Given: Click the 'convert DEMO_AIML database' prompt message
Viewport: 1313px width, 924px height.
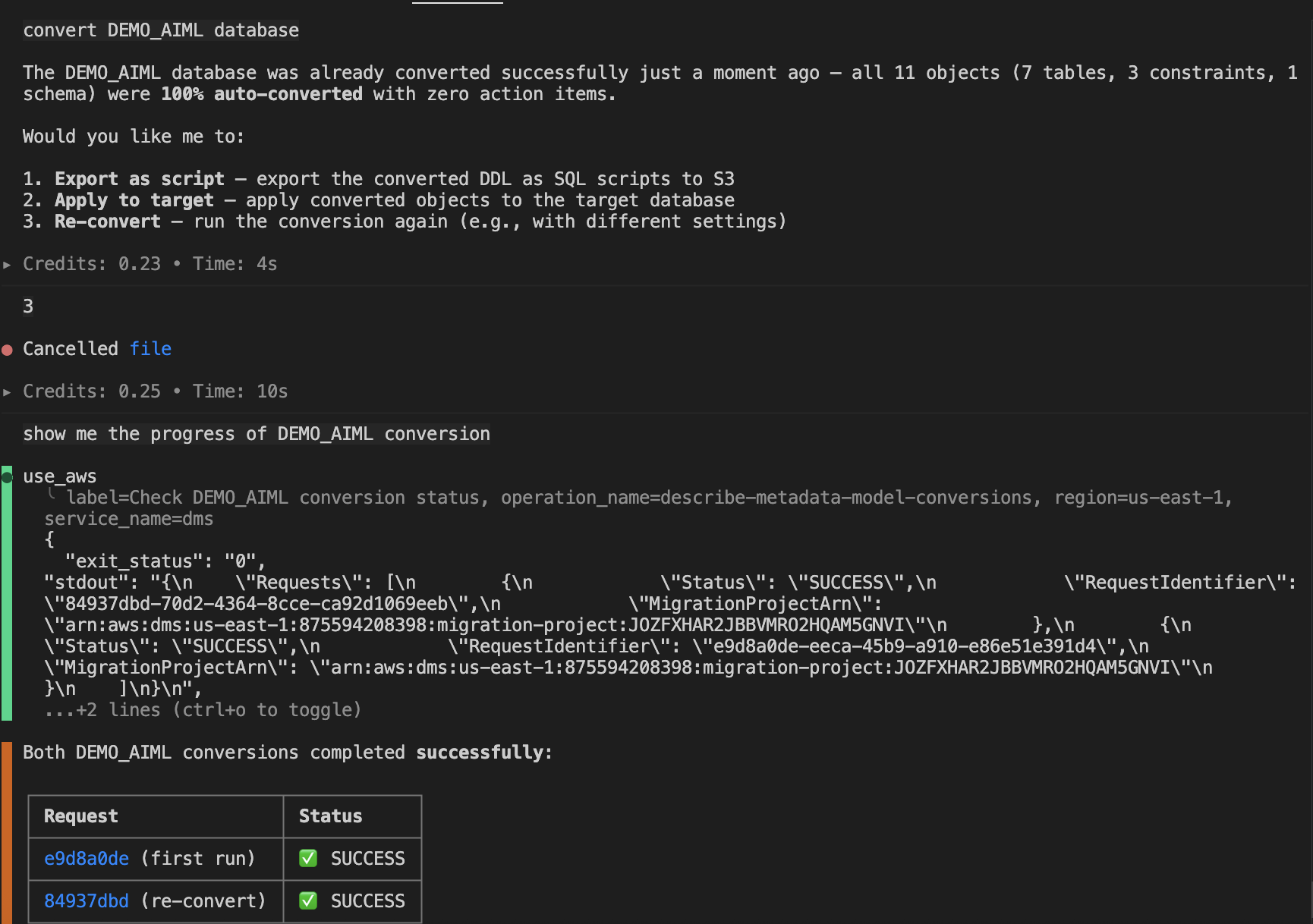Looking at the screenshot, I should tap(161, 30).
